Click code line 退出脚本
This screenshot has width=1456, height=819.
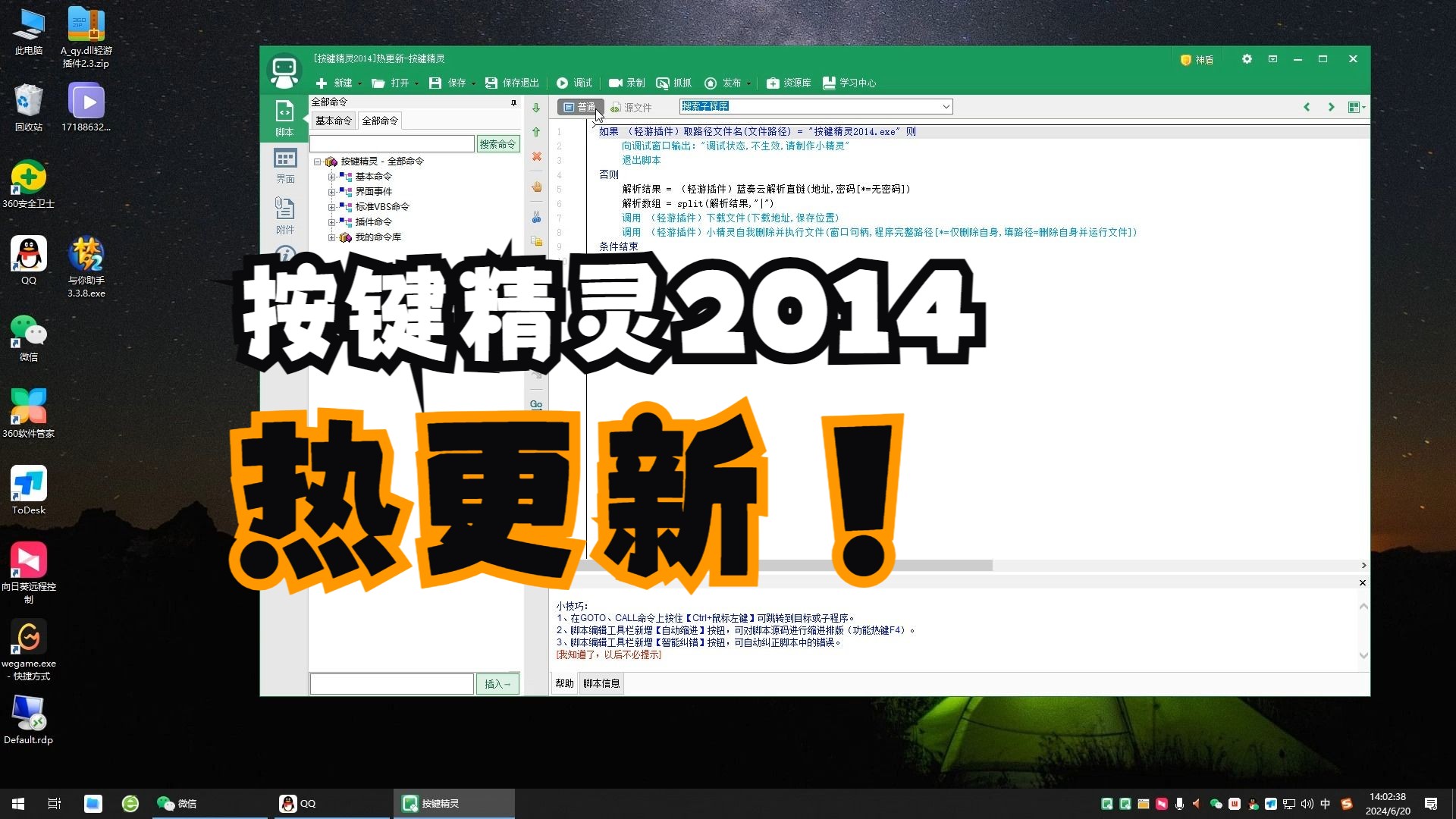point(642,160)
